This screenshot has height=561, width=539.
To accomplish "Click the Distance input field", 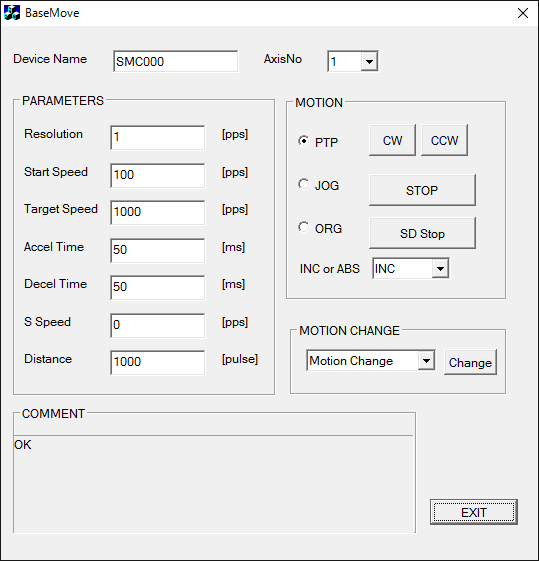I will coord(158,362).
